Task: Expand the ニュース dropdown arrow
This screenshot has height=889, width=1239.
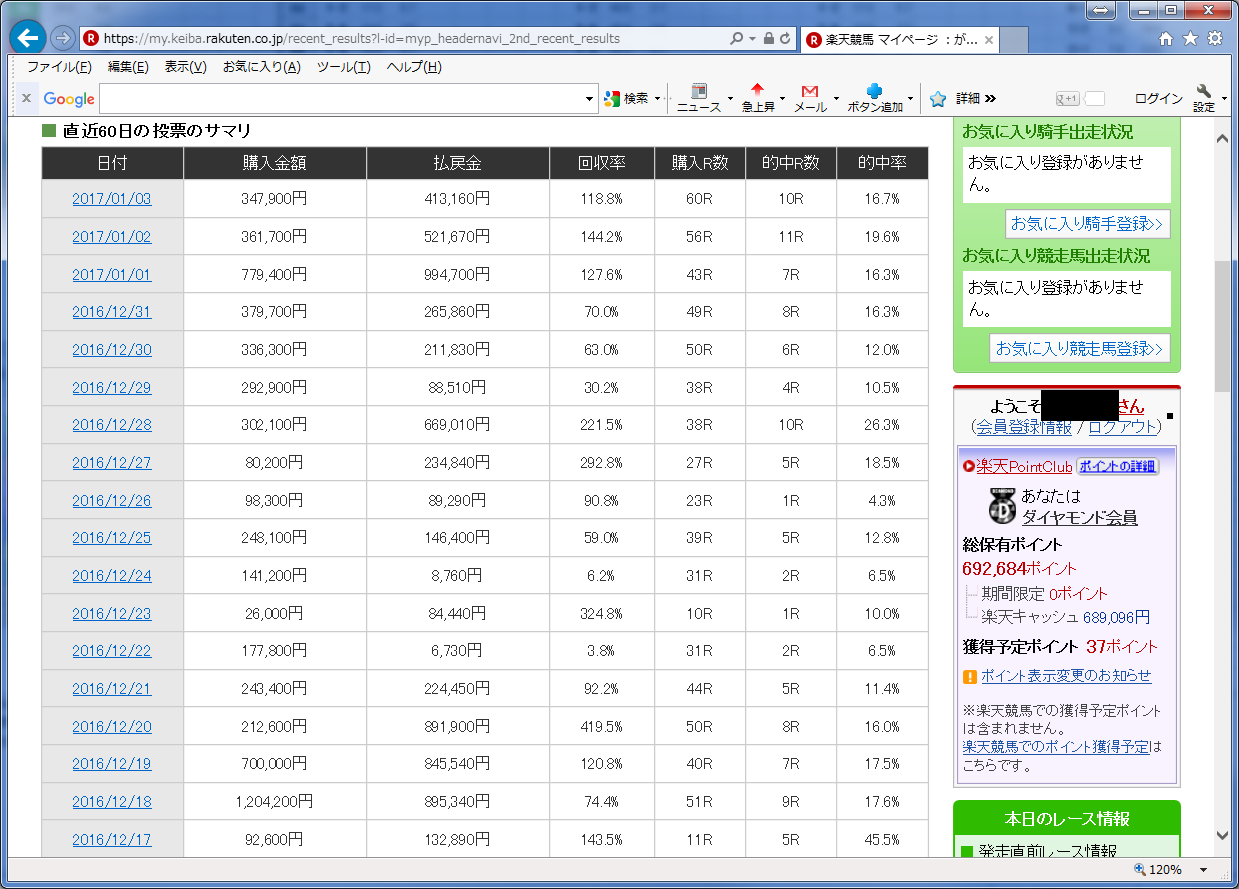Action: pos(730,99)
